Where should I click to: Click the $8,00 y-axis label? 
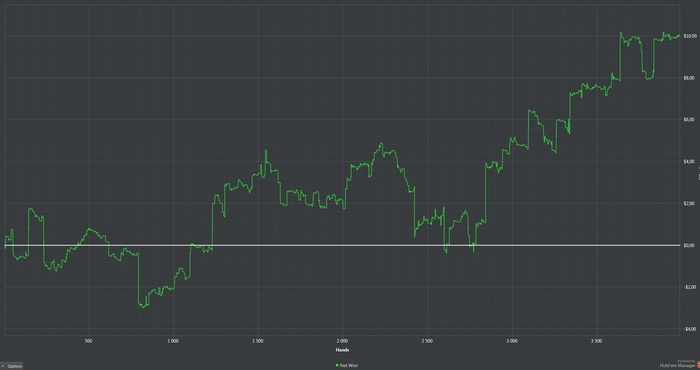688,78
